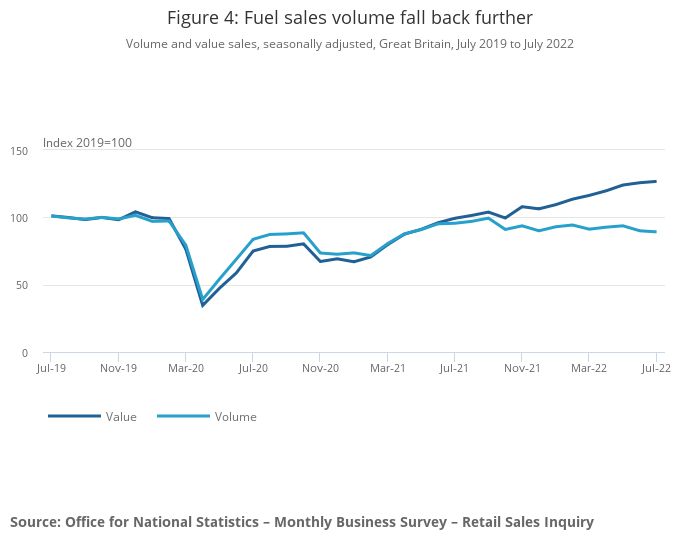Viewport: 700px width, 549px height.
Task: Click the 150 y-axis tick label
Action: pos(19,149)
